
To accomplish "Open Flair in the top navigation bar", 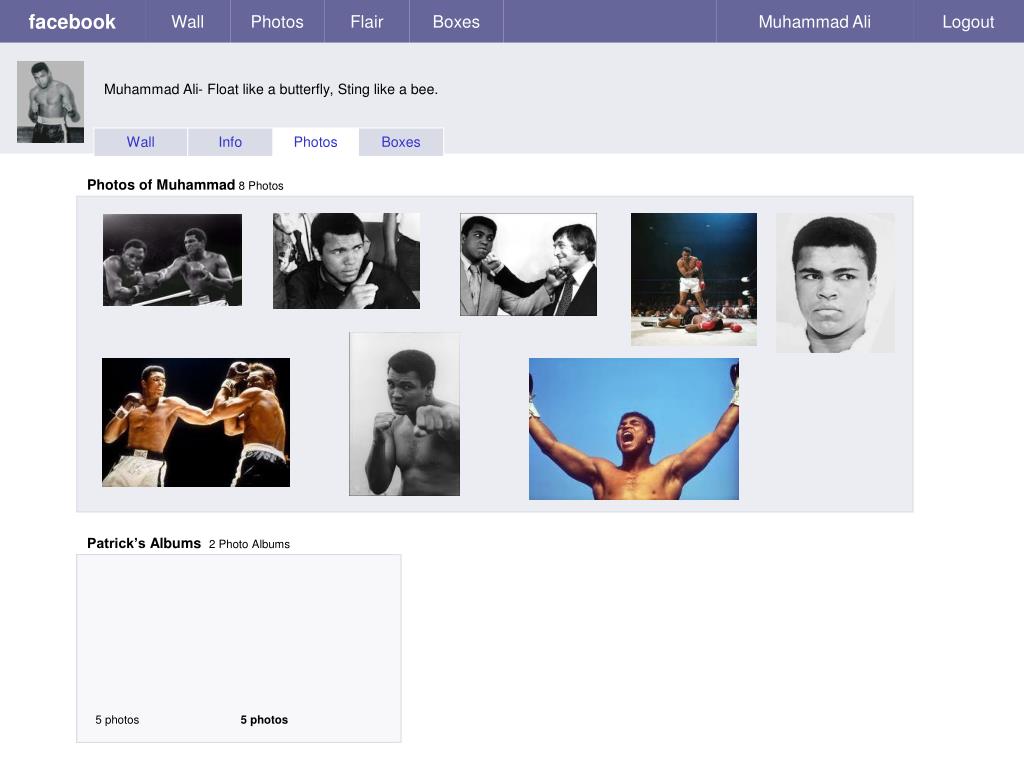I will [367, 22].
